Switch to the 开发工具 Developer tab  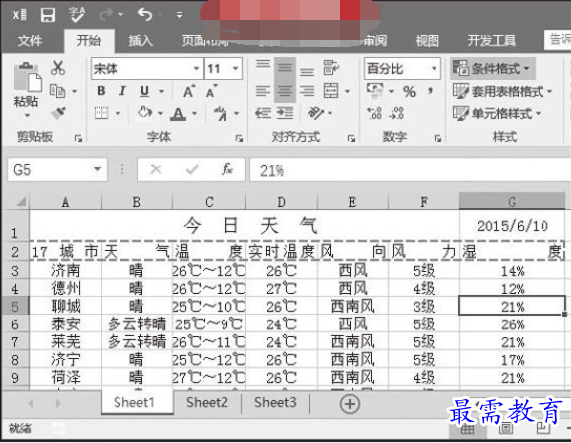[492, 40]
